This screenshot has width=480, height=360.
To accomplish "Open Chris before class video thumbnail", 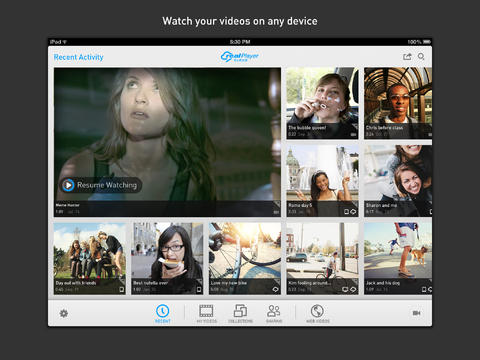I will (x=398, y=103).
